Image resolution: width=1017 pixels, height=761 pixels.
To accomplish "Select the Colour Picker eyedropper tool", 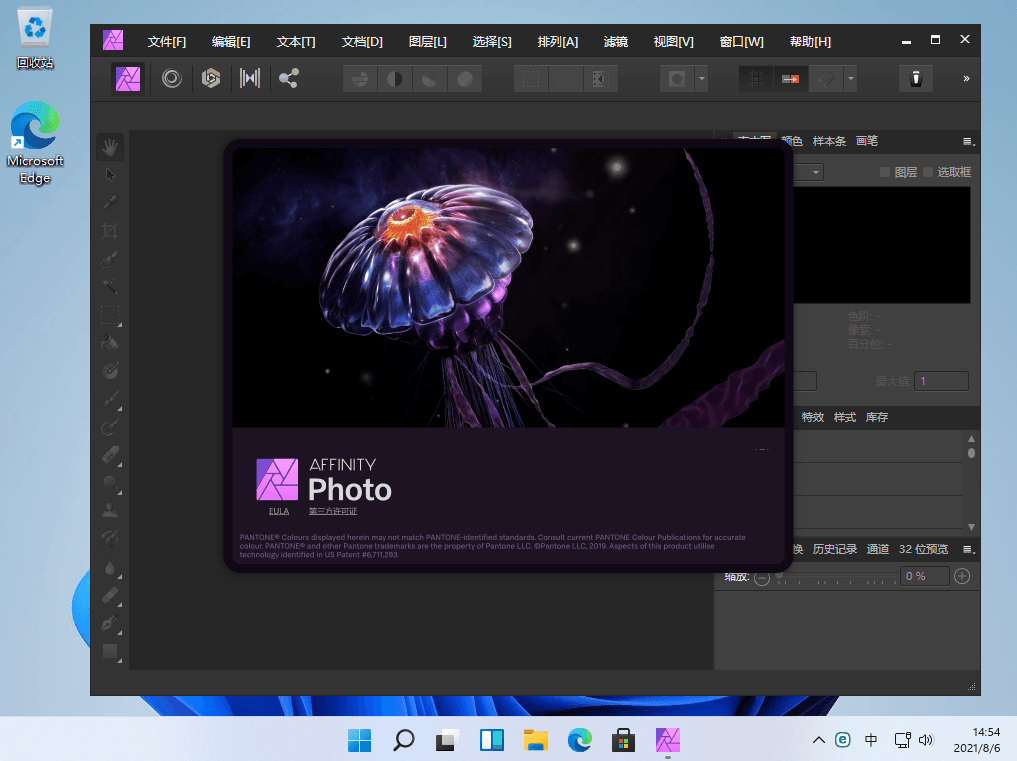I will tap(110, 203).
